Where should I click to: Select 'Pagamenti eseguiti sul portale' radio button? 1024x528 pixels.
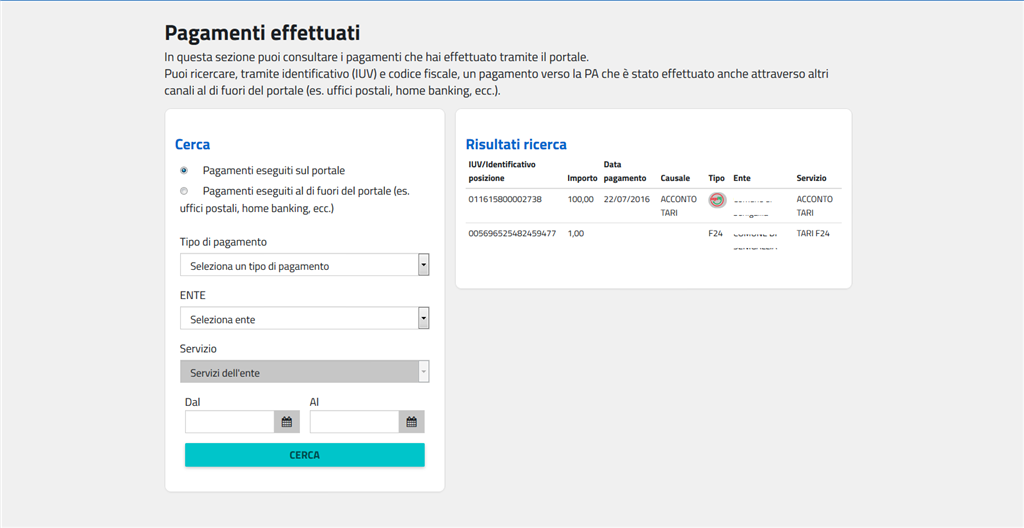[184, 171]
